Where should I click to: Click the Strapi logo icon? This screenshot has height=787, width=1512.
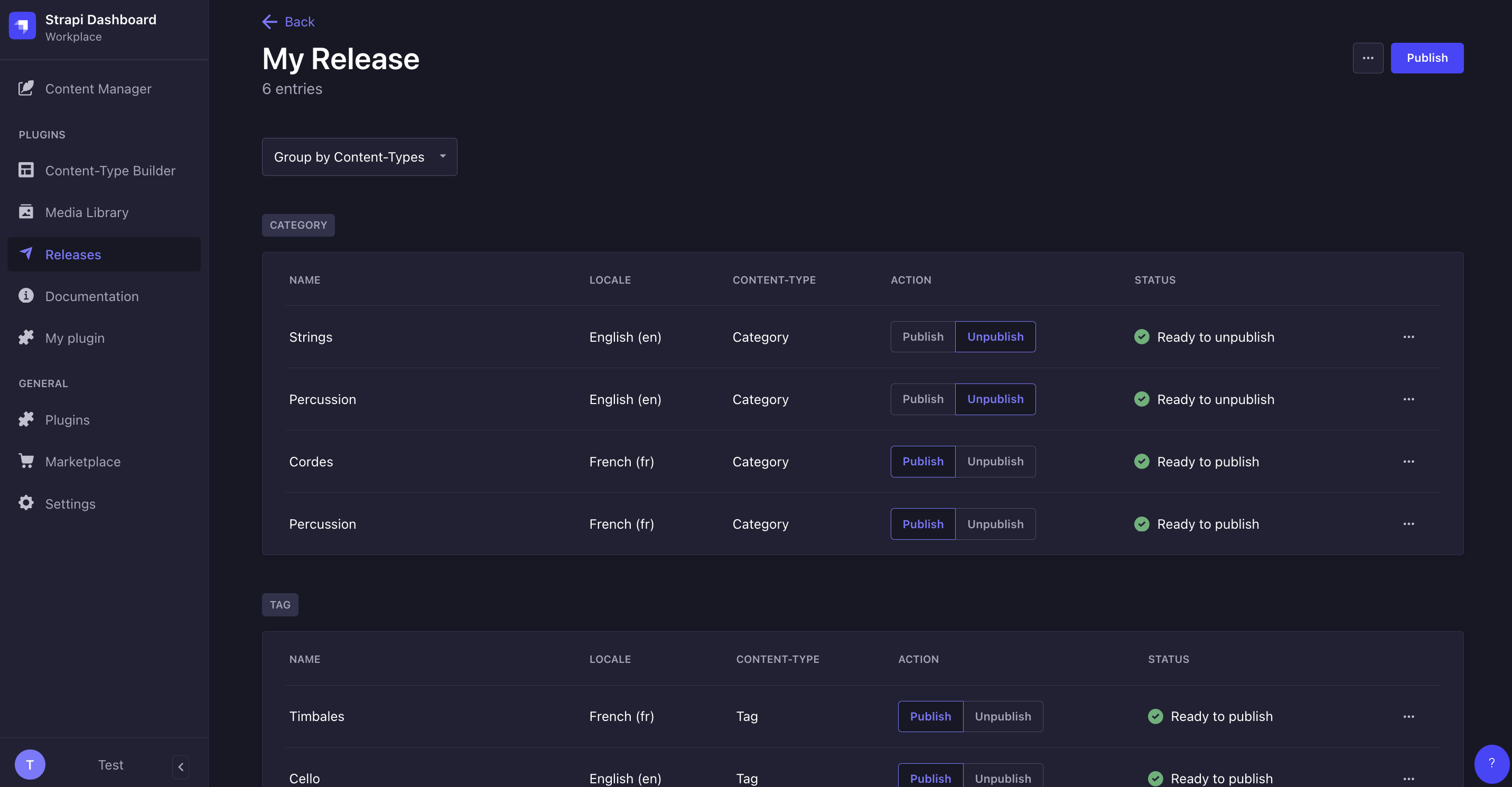22,26
